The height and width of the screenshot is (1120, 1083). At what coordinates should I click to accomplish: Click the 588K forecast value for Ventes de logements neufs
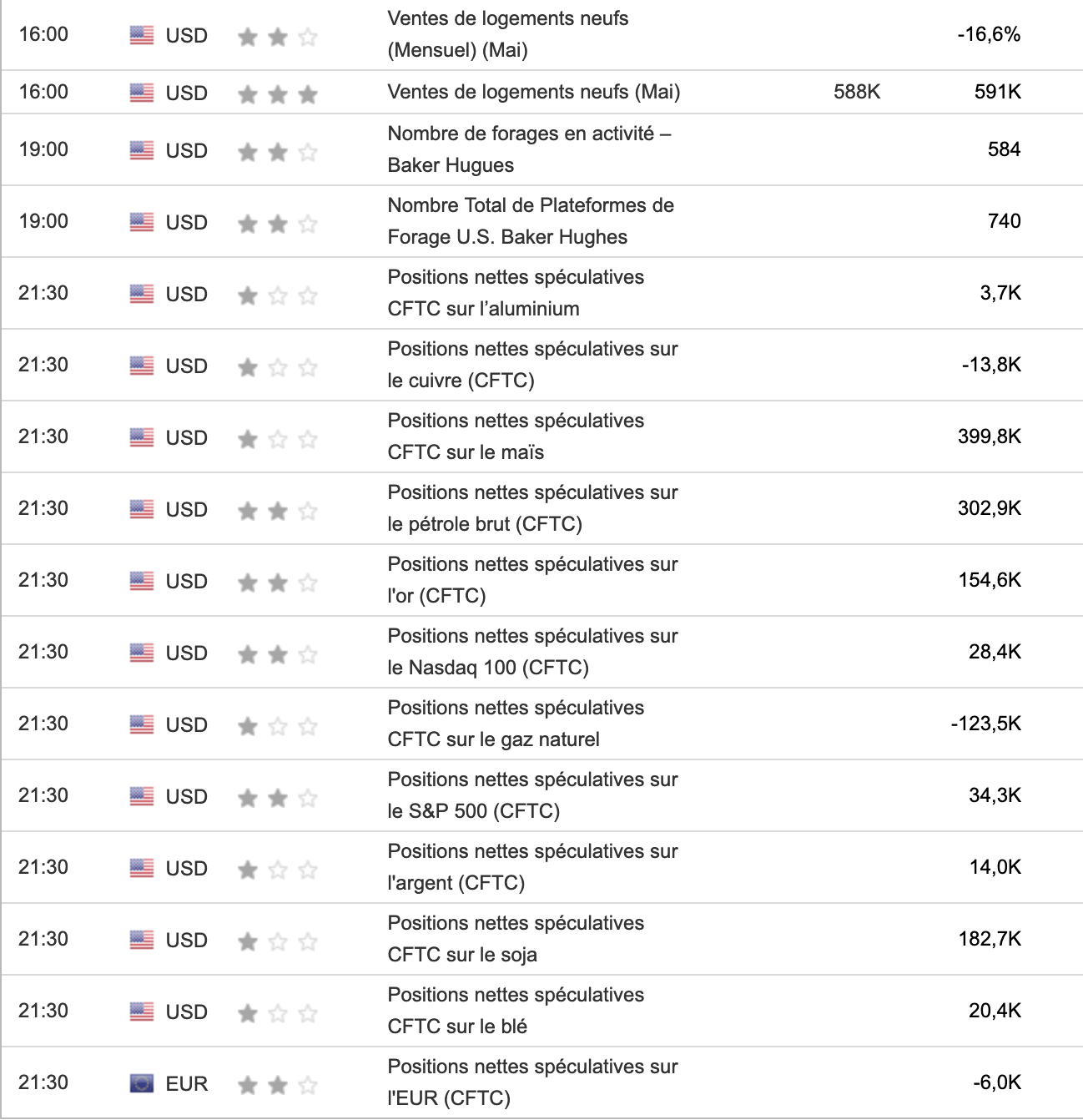point(857,92)
